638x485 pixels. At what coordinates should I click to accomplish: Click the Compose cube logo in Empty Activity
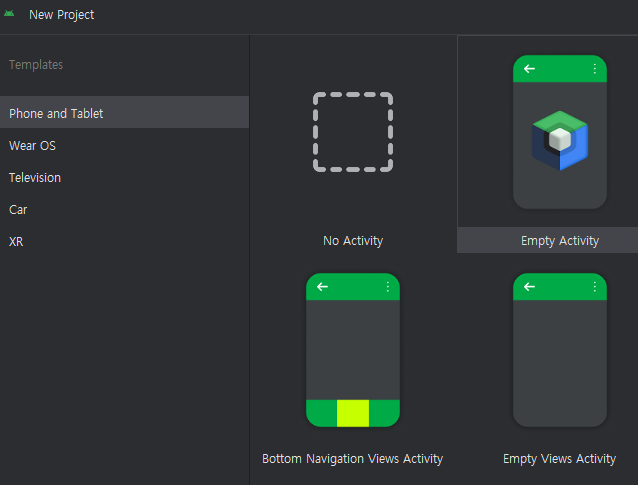coord(560,140)
